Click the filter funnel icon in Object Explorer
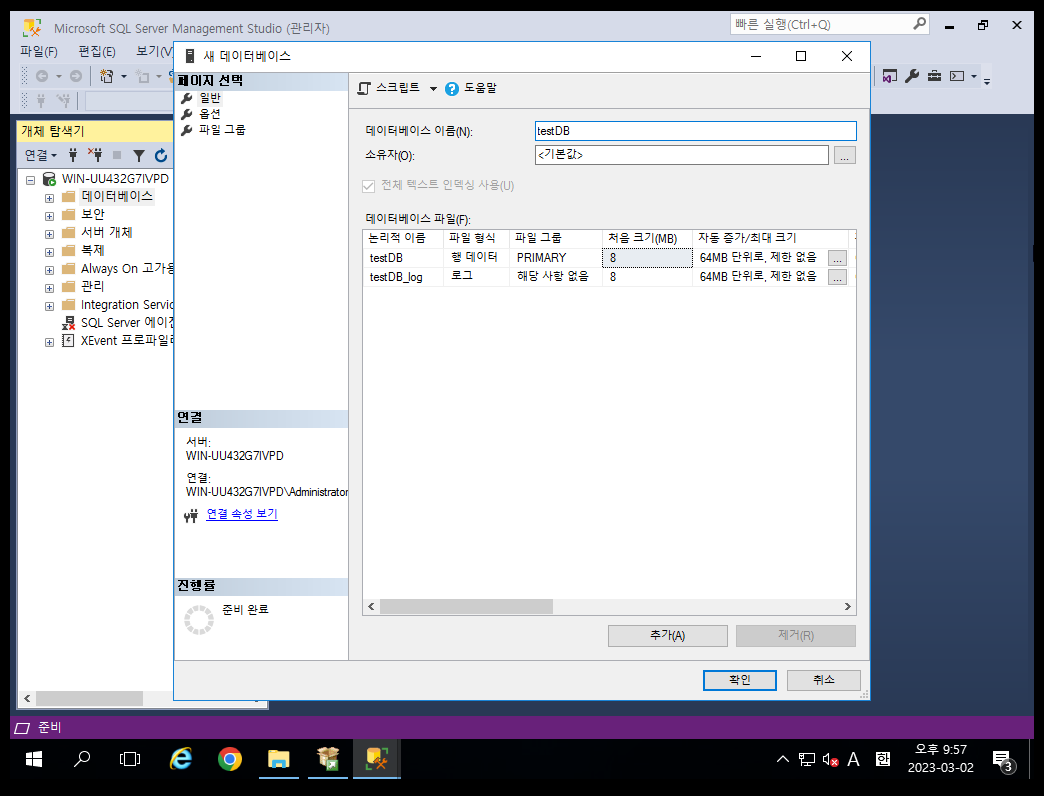The width and height of the screenshot is (1044, 796). (x=138, y=156)
